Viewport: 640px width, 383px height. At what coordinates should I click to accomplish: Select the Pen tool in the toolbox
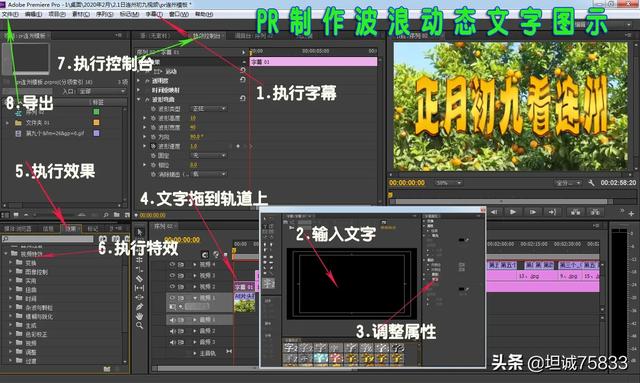click(140, 307)
